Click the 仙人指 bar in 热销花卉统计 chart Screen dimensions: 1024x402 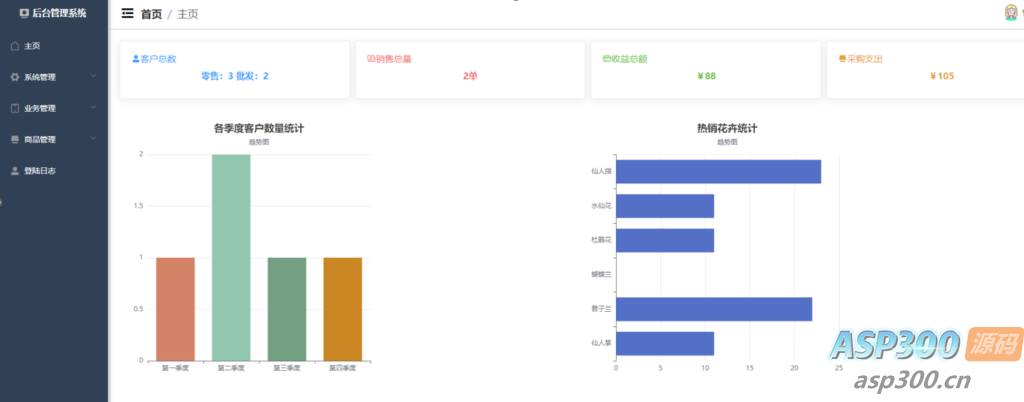tap(718, 172)
